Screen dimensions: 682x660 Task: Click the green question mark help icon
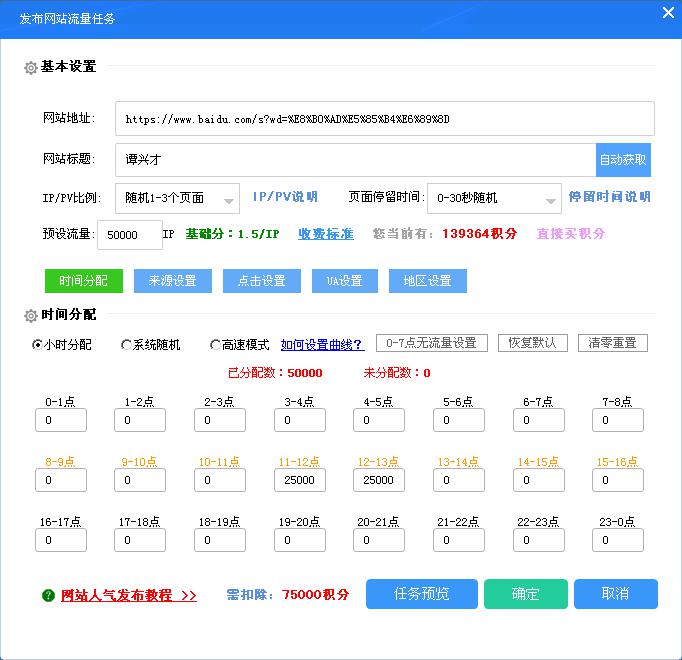click(x=48, y=595)
